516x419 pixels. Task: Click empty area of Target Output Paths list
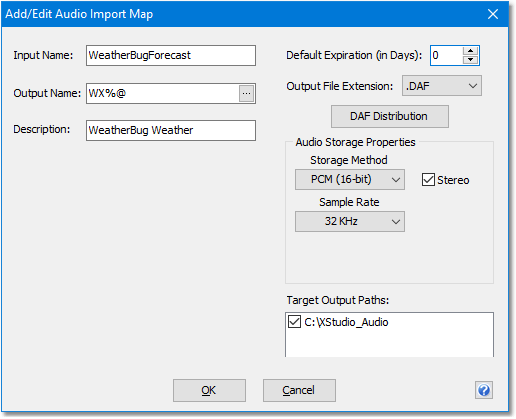pos(389,343)
